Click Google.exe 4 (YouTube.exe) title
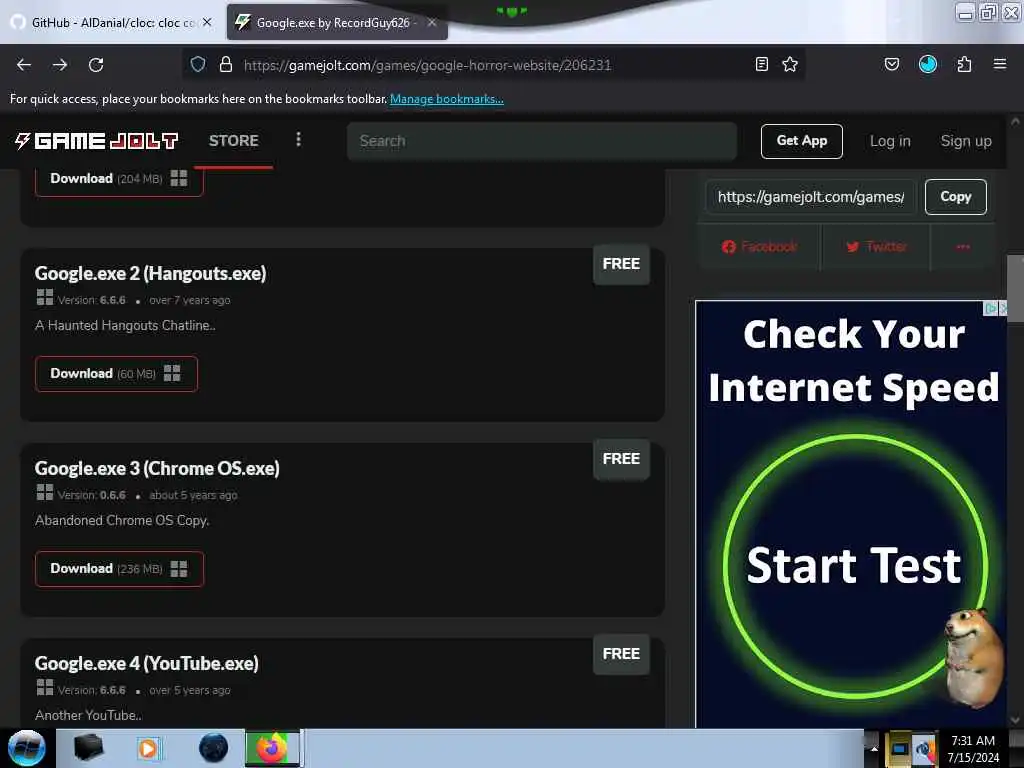This screenshot has height=768, width=1024. coord(146,664)
